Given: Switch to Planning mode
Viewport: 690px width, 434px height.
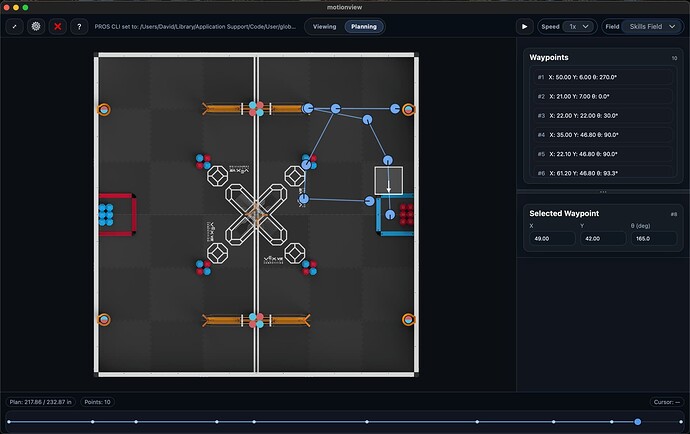Looking at the screenshot, I should (x=364, y=26).
